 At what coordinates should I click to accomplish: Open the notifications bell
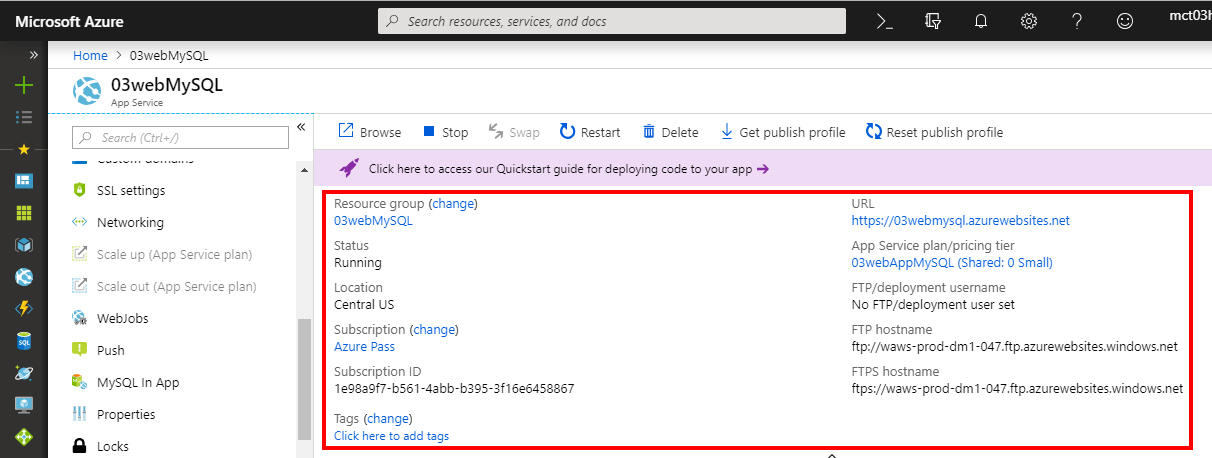coord(981,21)
